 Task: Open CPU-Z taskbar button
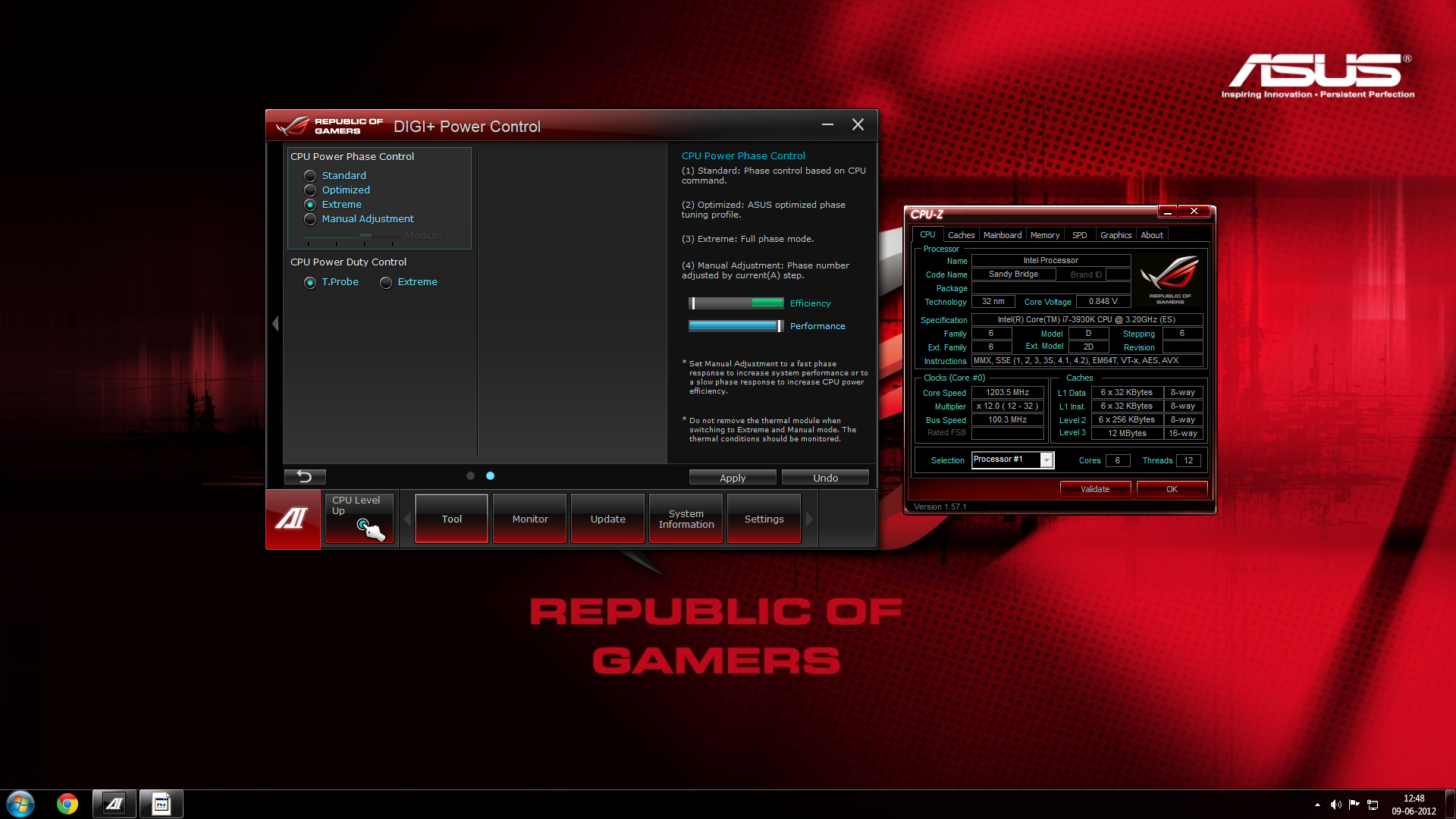(161, 804)
